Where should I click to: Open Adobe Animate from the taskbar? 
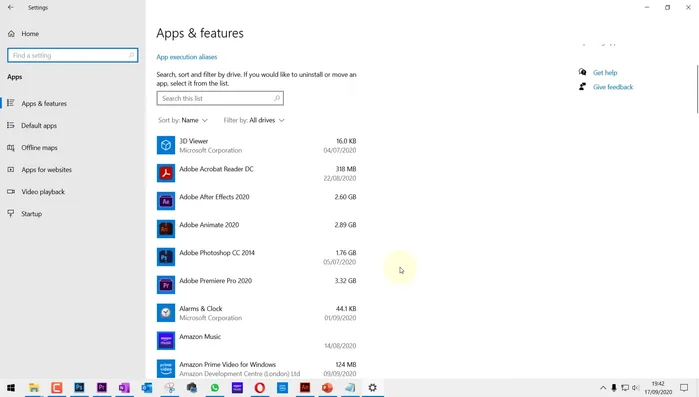coord(305,388)
